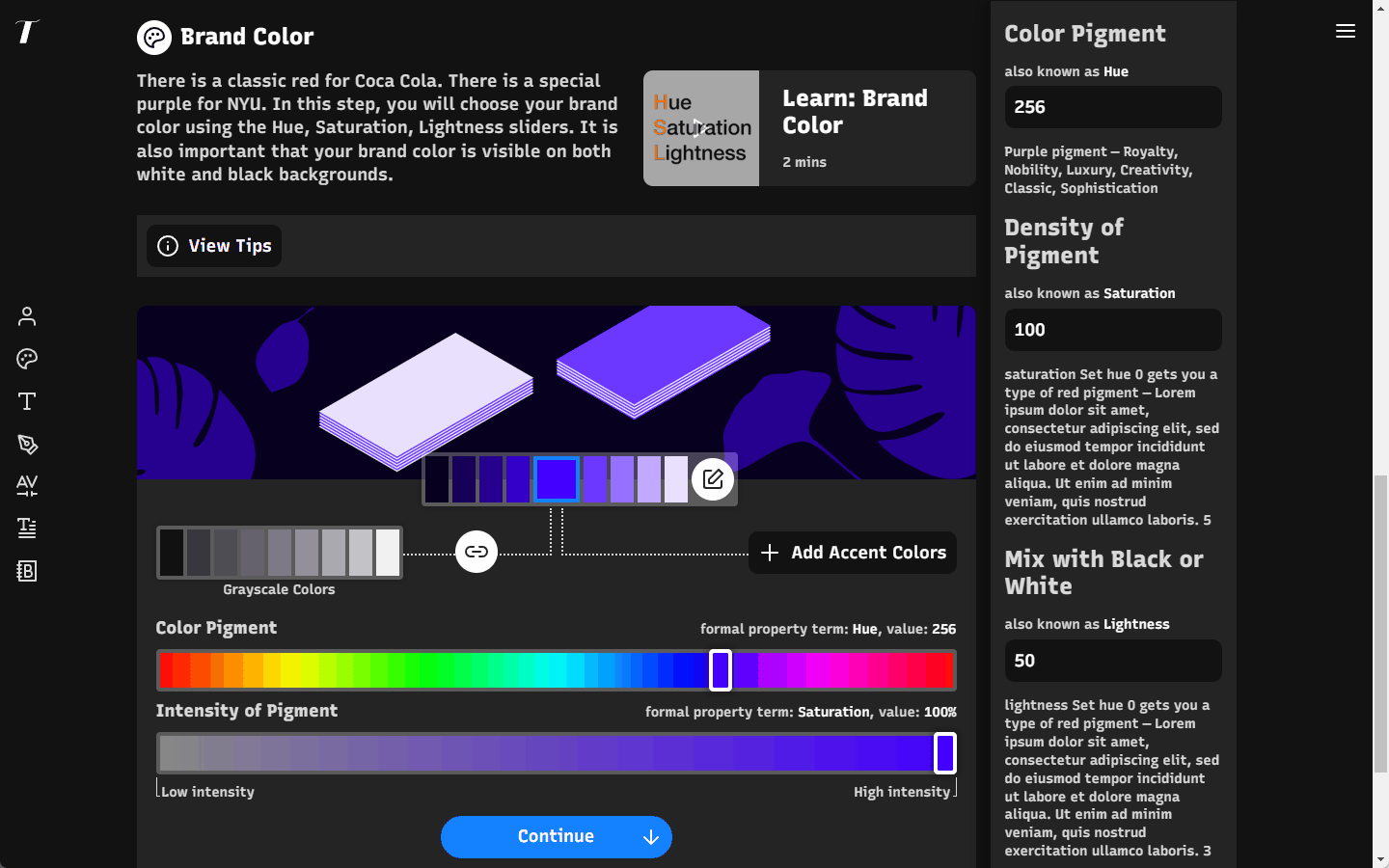Viewport: 1389px width, 868px height.
Task: Click the info icon in View Tips
Action: click(x=168, y=246)
